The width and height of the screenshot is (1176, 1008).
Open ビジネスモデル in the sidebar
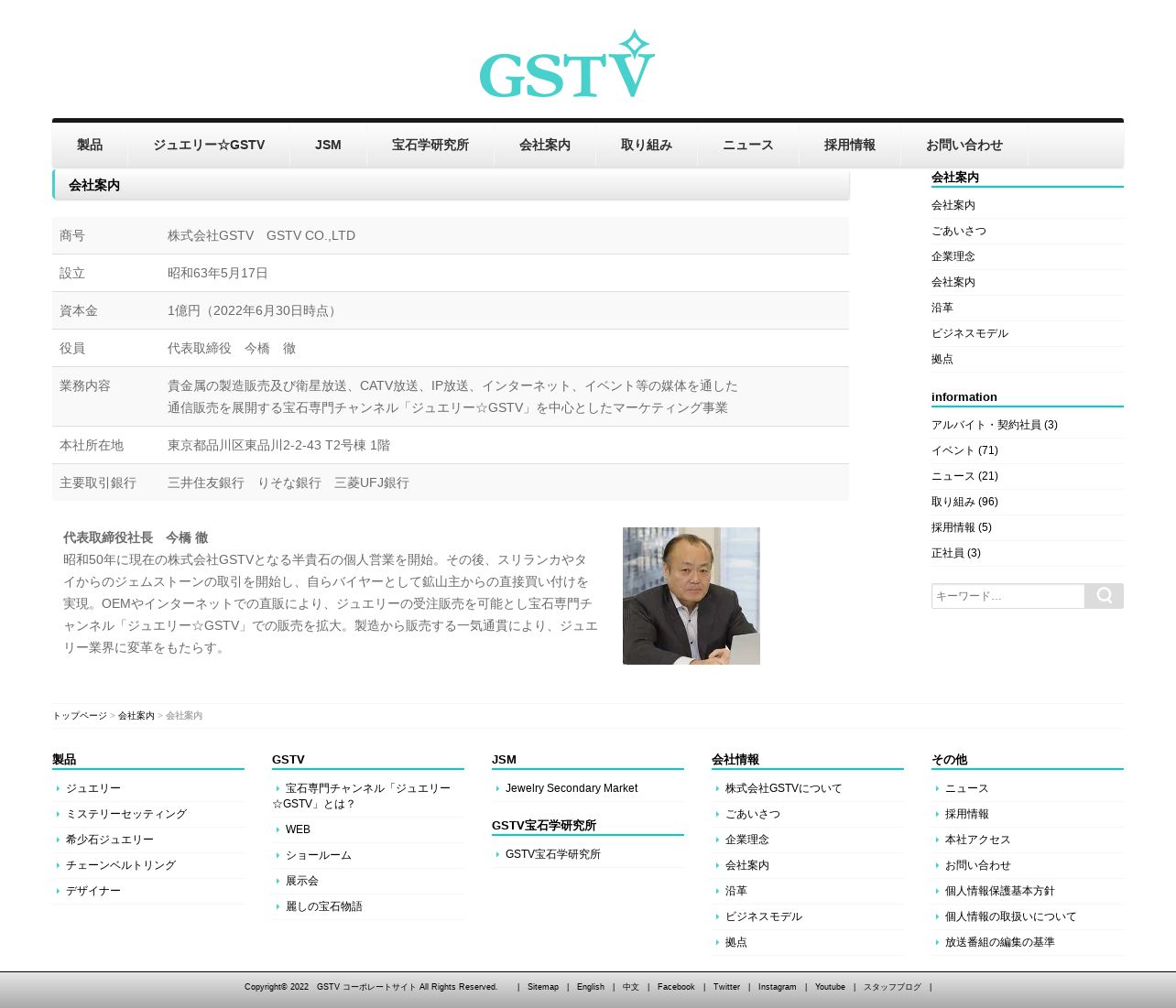[970, 333]
